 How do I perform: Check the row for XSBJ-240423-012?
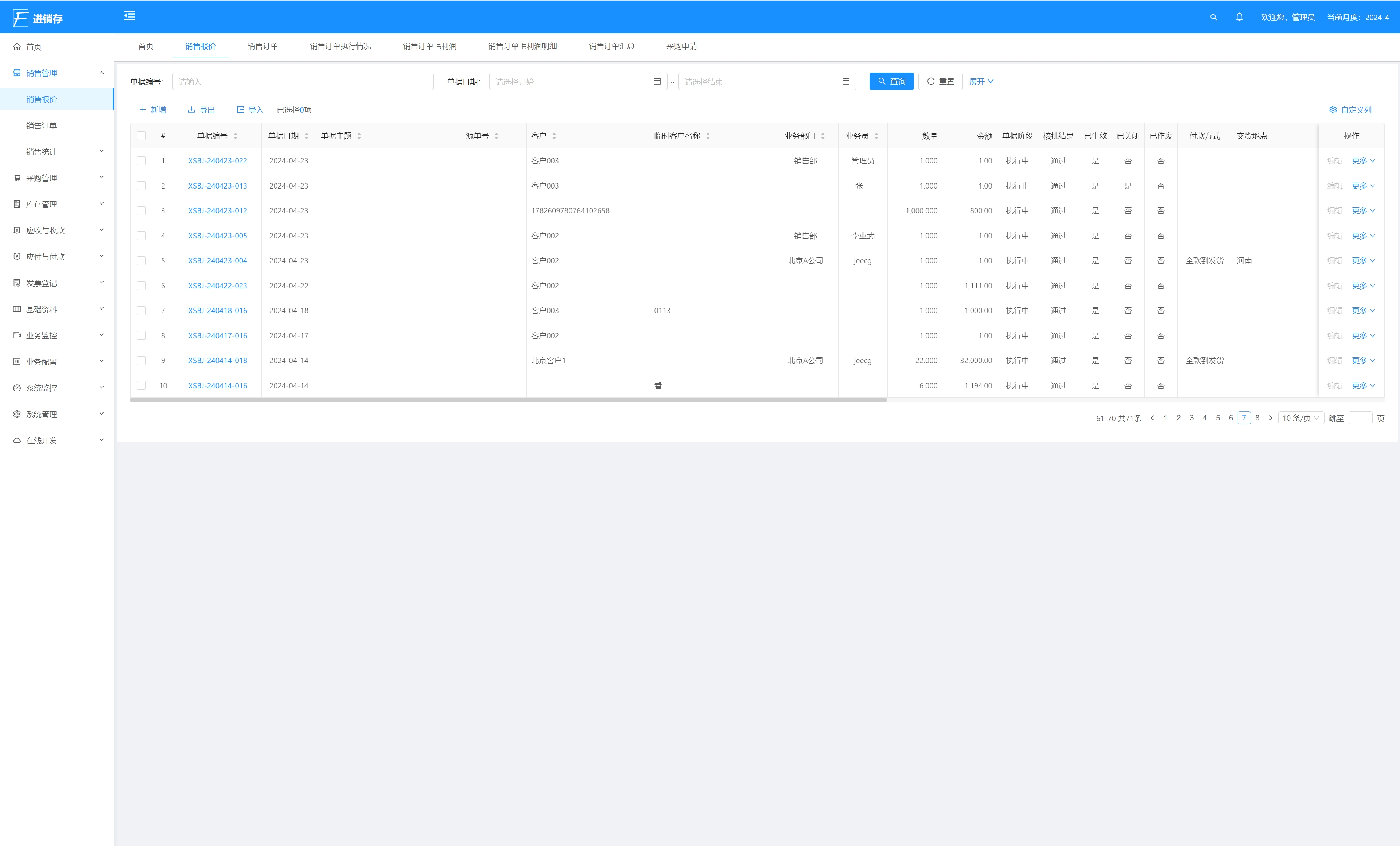141,211
